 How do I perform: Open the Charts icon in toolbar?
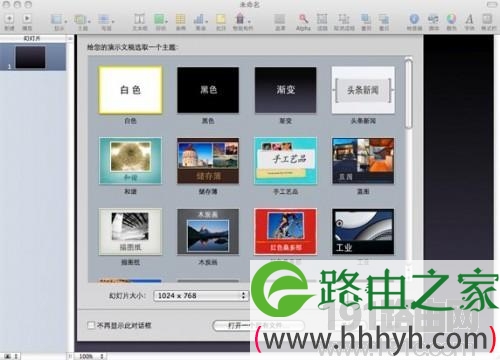click(199, 19)
